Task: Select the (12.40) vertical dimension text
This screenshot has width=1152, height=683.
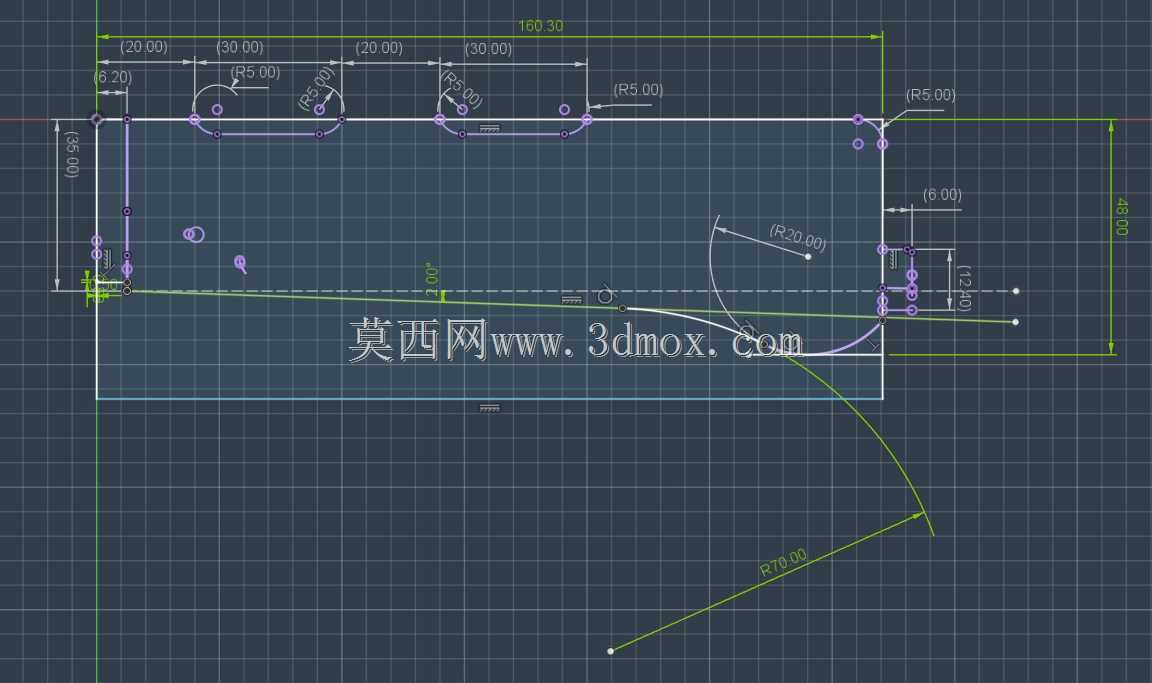Action: click(965, 288)
